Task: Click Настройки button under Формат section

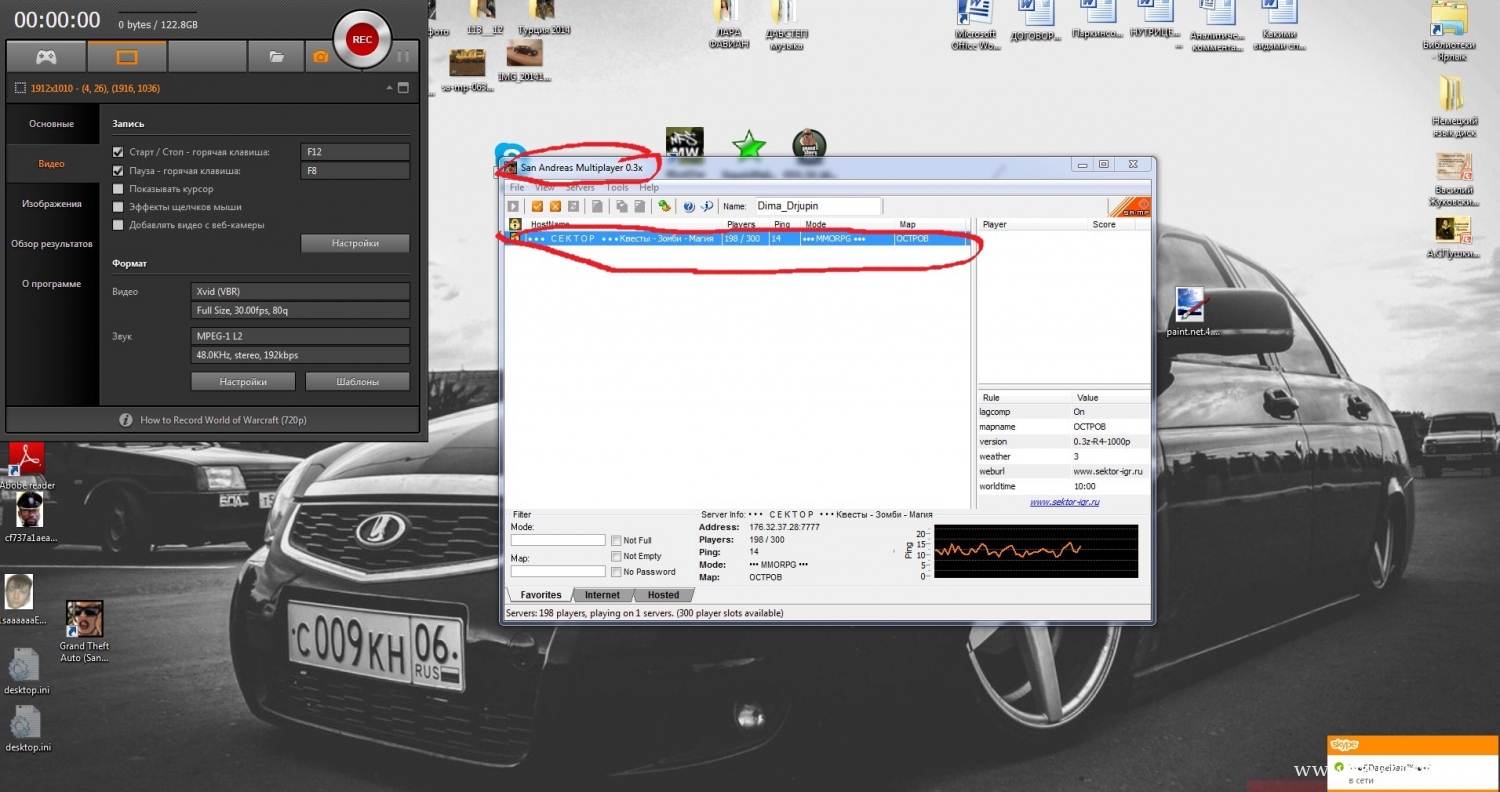Action: click(x=243, y=381)
